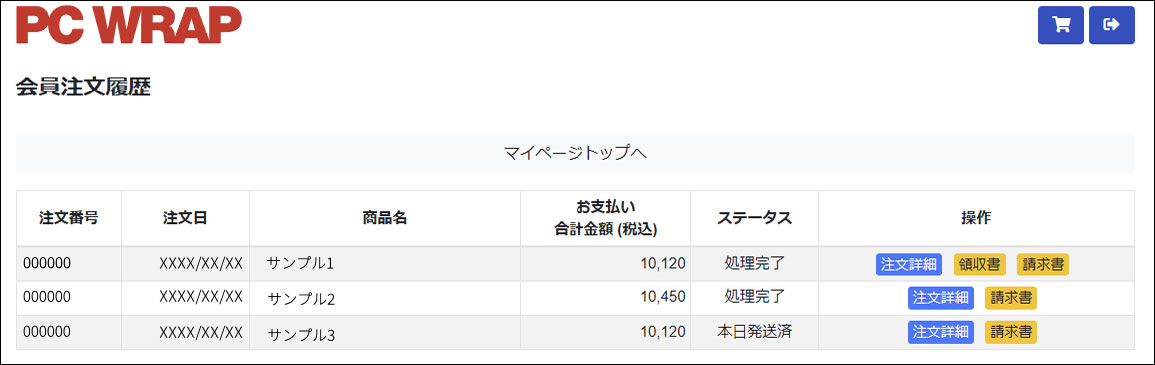Go to マイページトップへ link
The width and height of the screenshot is (1155, 365).
point(575,153)
